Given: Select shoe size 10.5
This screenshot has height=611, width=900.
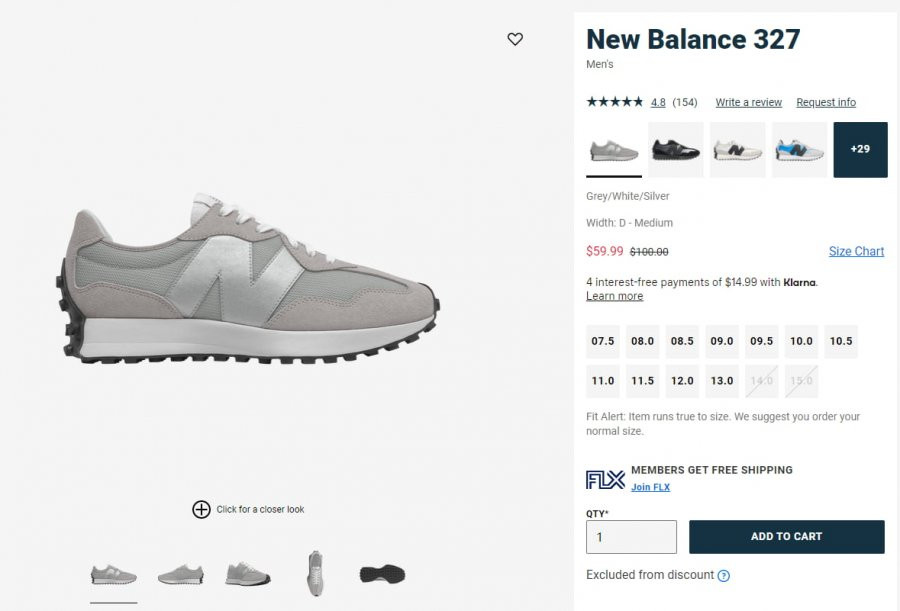Looking at the screenshot, I should pyautogui.click(x=841, y=341).
